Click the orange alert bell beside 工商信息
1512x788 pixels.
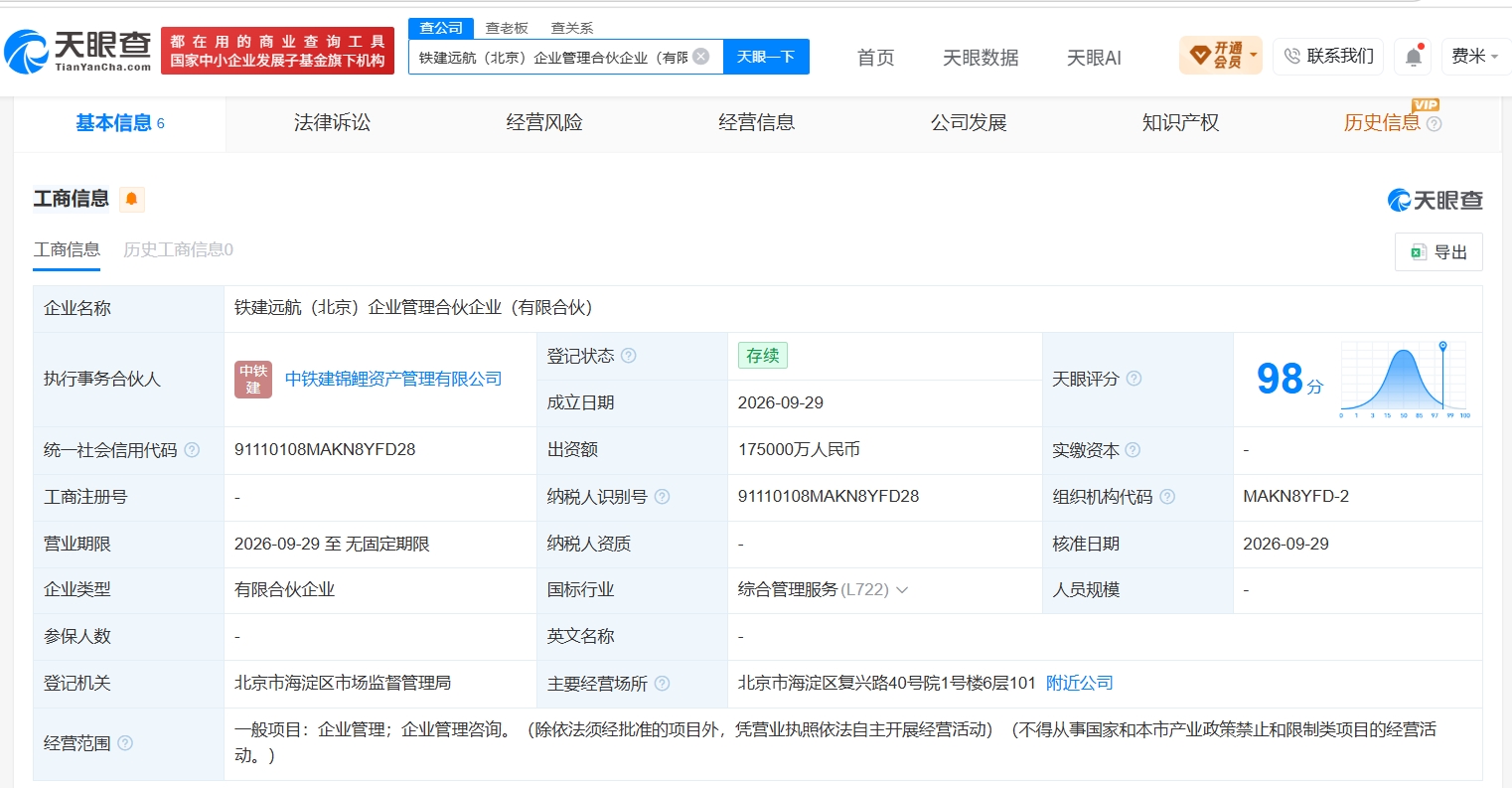[131, 200]
